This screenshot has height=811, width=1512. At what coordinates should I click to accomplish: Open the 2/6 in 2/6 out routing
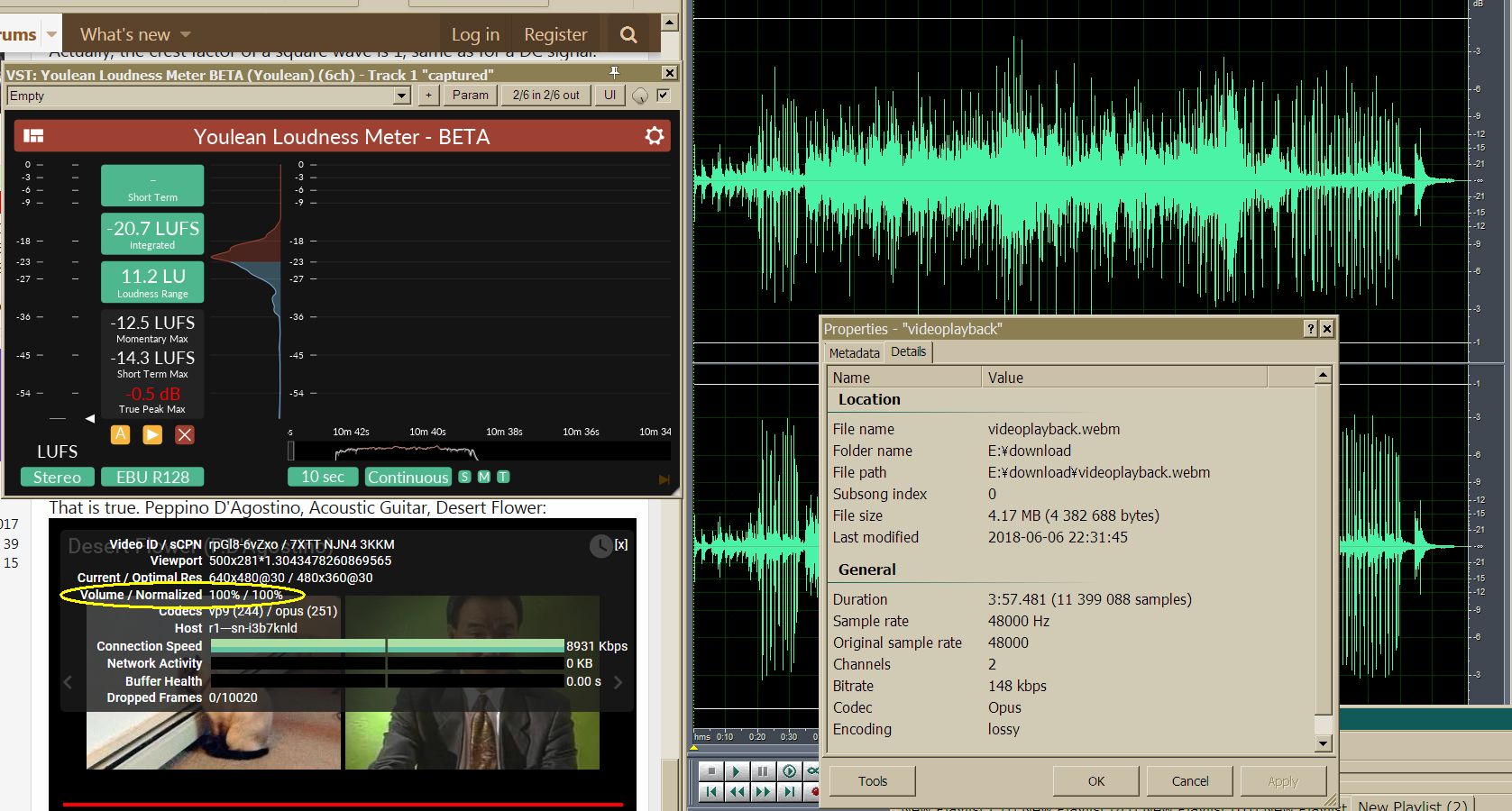(x=546, y=95)
